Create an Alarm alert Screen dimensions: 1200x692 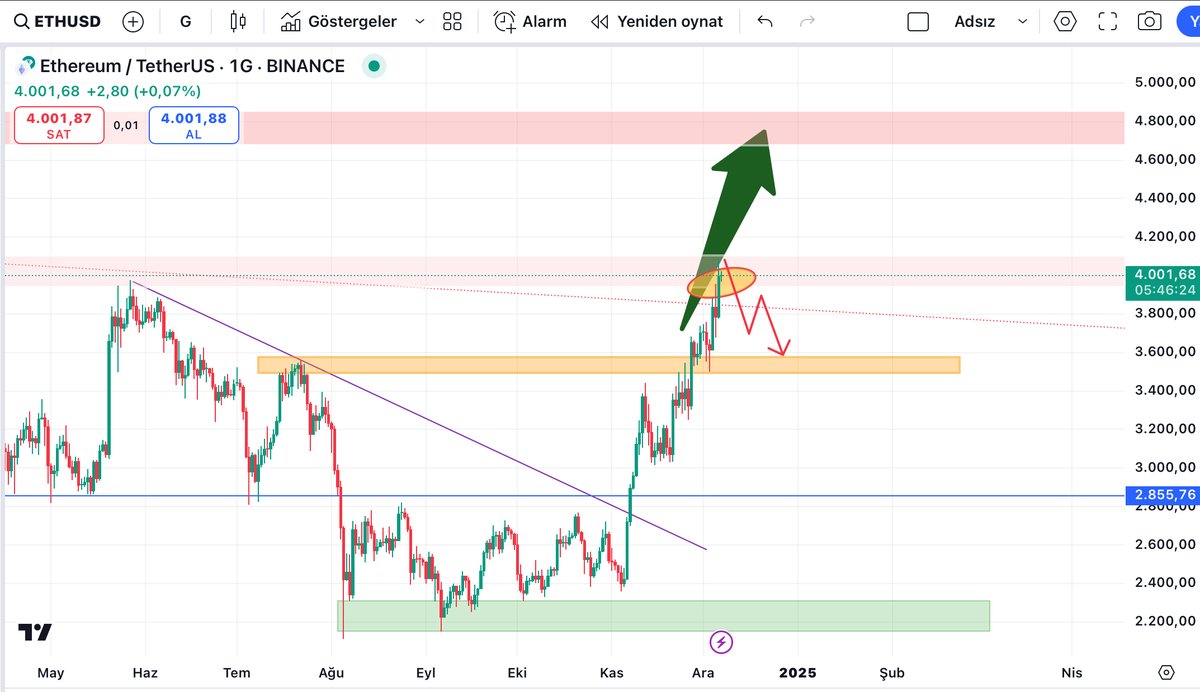pos(530,21)
